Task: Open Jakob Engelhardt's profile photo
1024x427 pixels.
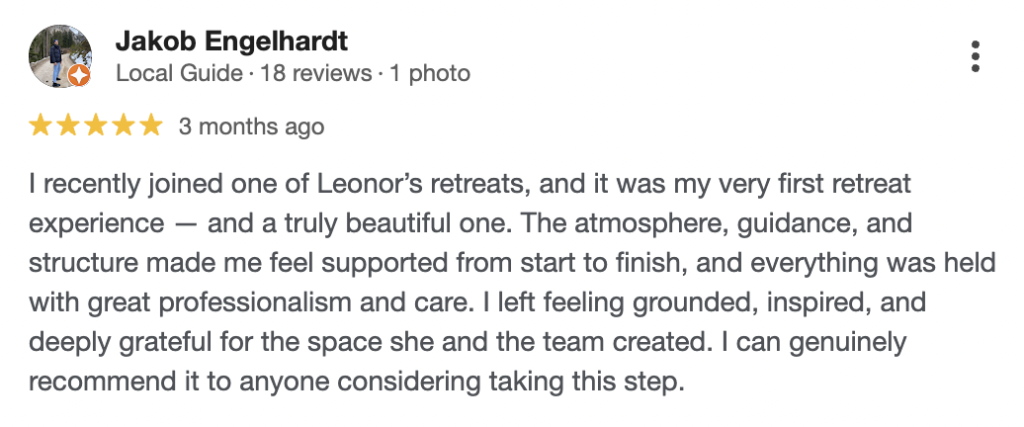Action: pyautogui.click(x=60, y=56)
